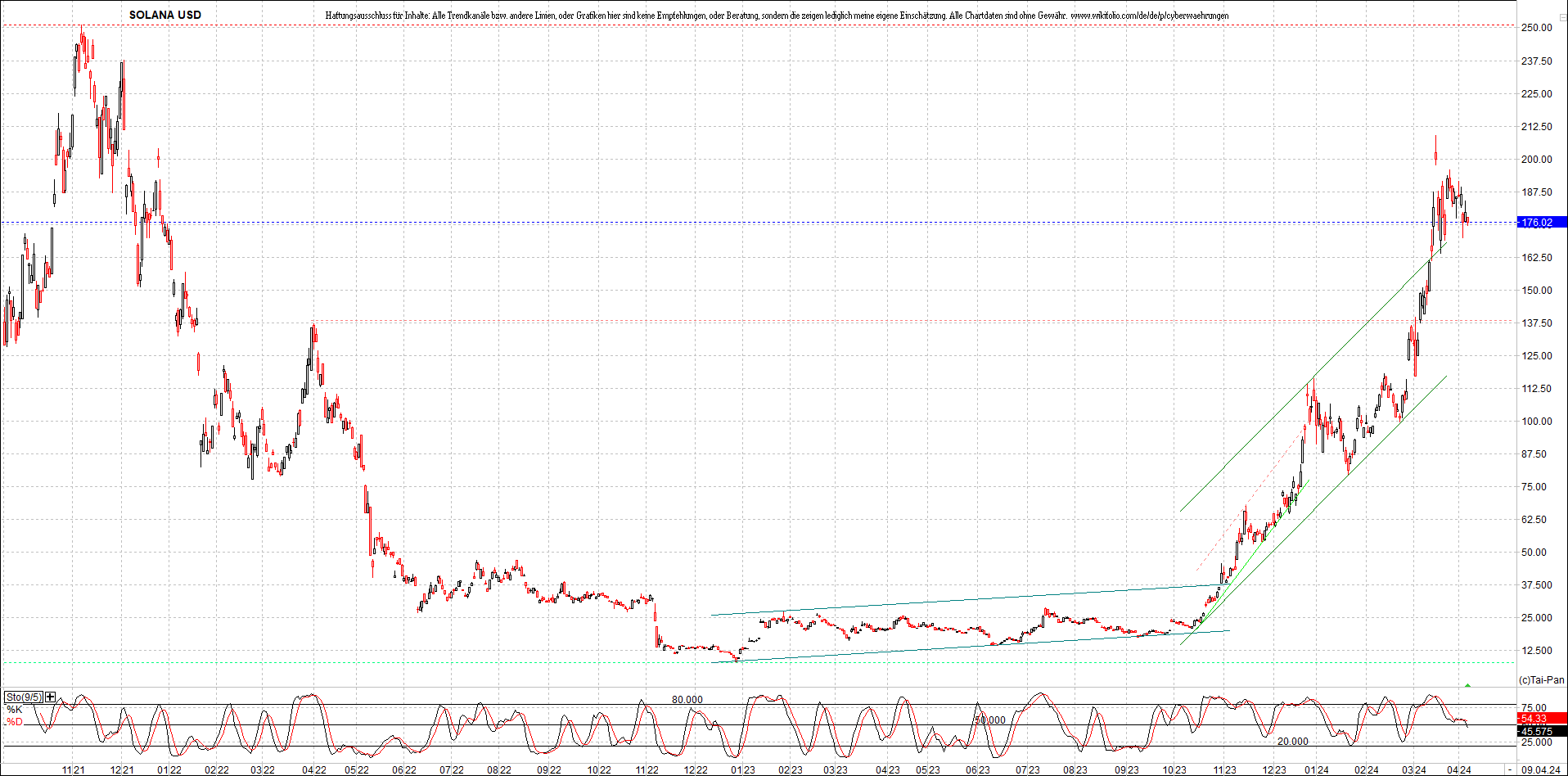Click the SOLANA USD chart title

click(165, 15)
